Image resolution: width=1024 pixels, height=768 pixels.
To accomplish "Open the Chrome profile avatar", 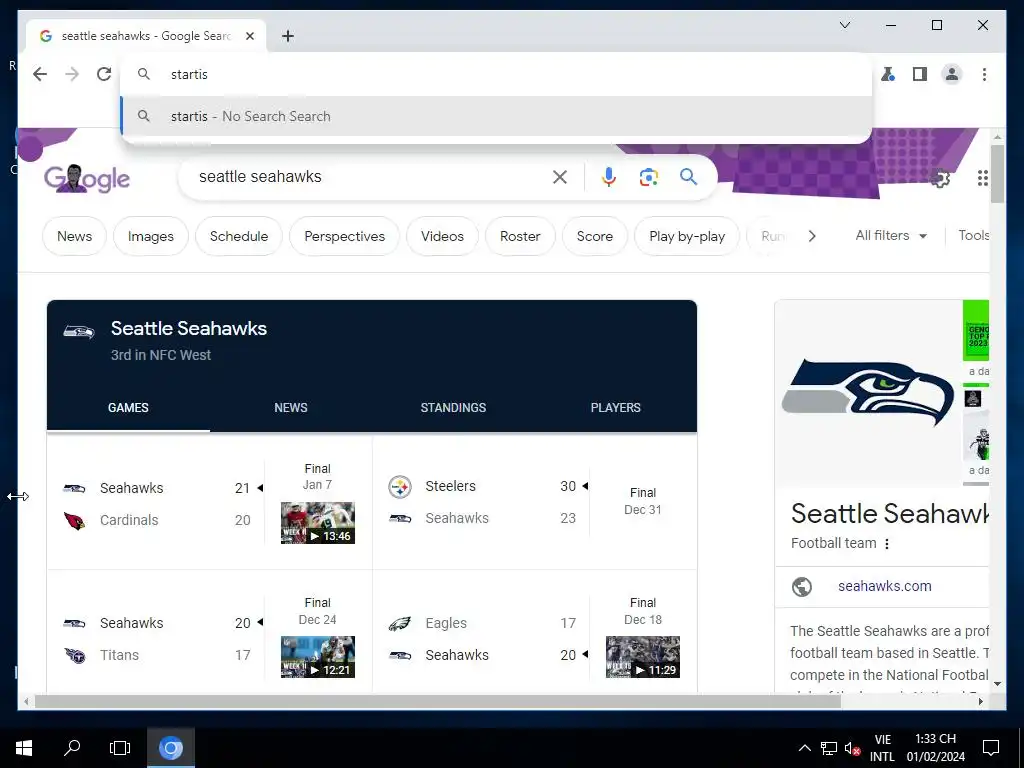I will 952,74.
